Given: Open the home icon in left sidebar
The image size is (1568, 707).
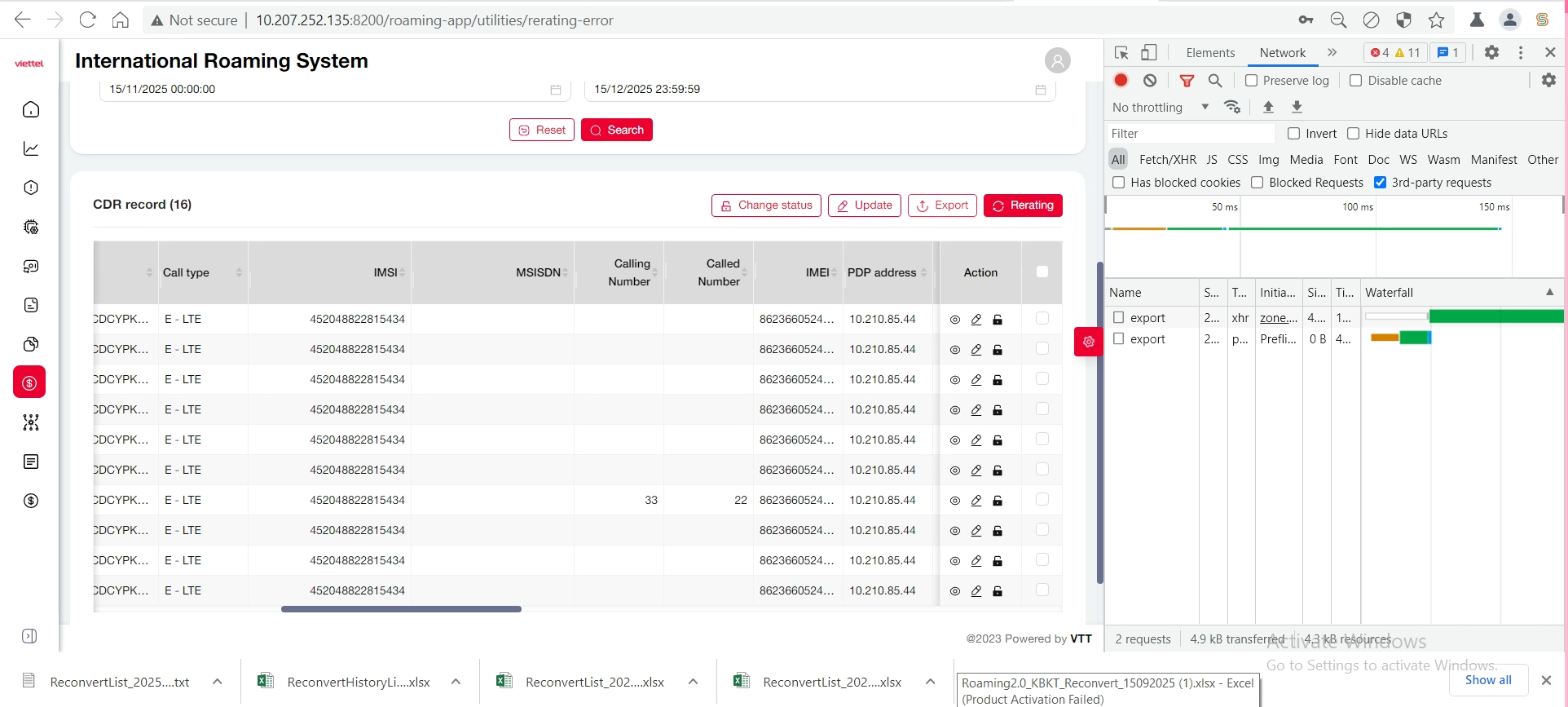Looking at the screenshot, I should tap(31, 109).
